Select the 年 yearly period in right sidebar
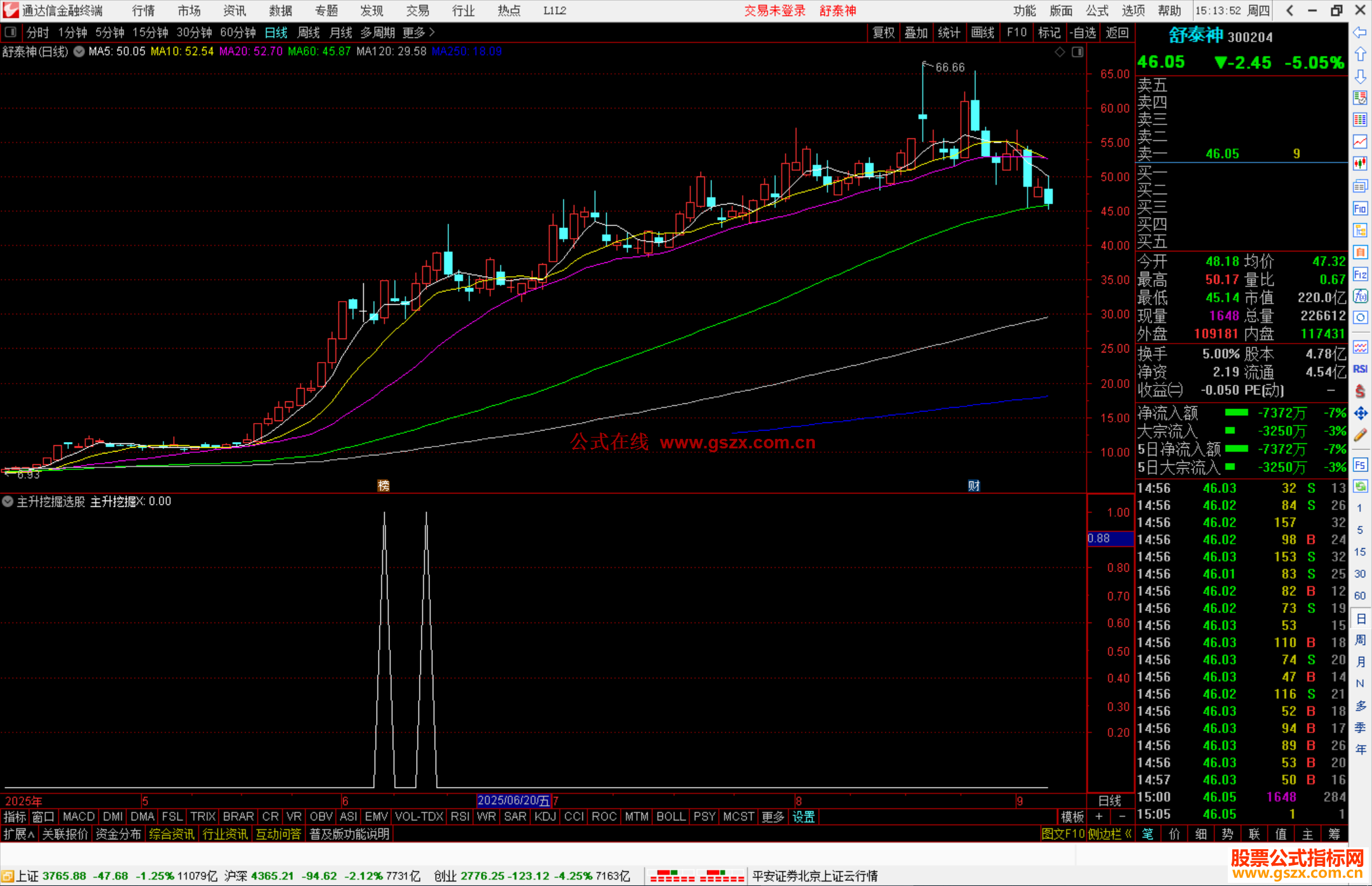This screenshot has height=886, width=1372. pyautogui.click(x=1360, y=749)
